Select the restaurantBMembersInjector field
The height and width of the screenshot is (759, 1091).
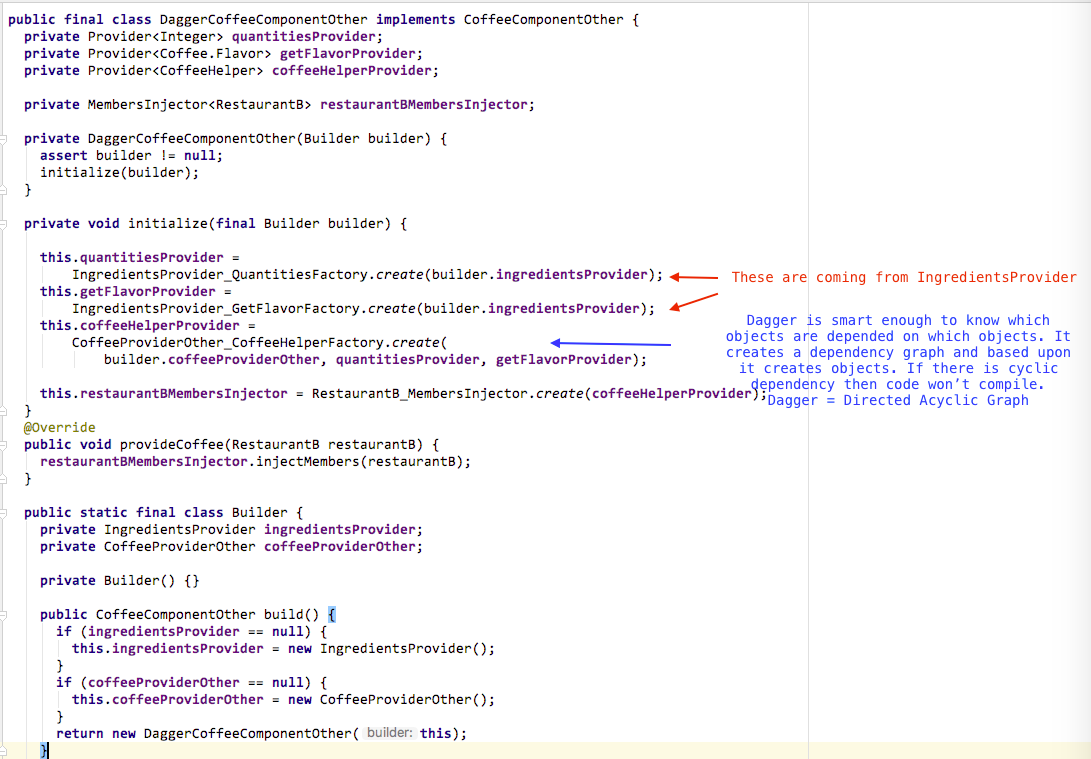click(423, 104)
